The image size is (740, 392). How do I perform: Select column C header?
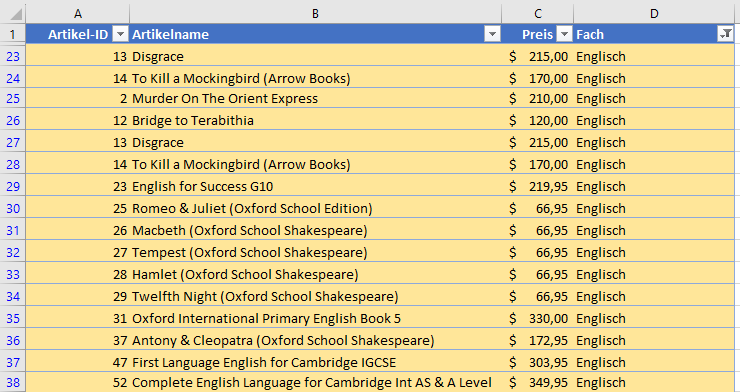pyautogui.click(x=538, y=14)
